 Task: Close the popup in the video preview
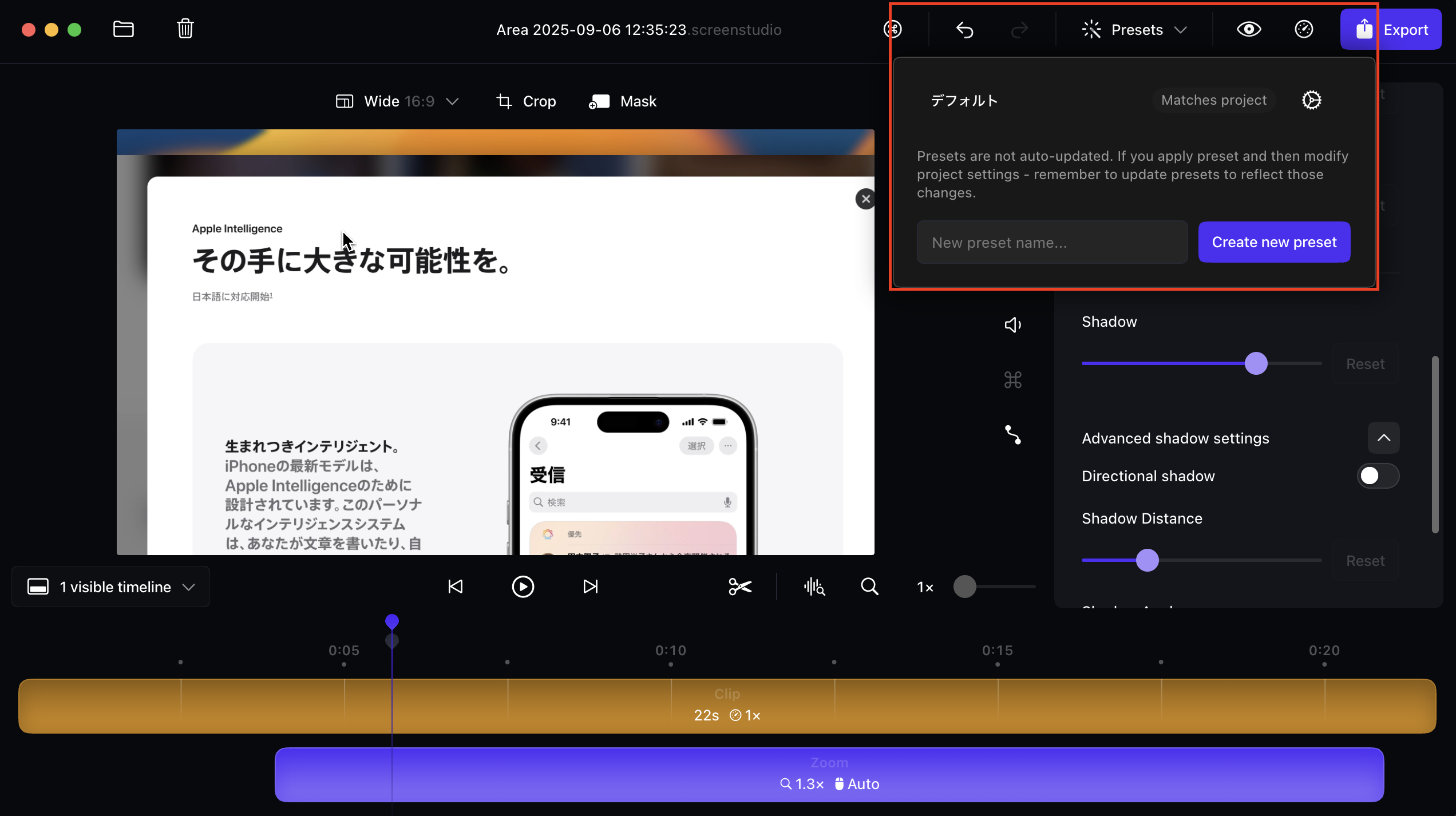865,199
